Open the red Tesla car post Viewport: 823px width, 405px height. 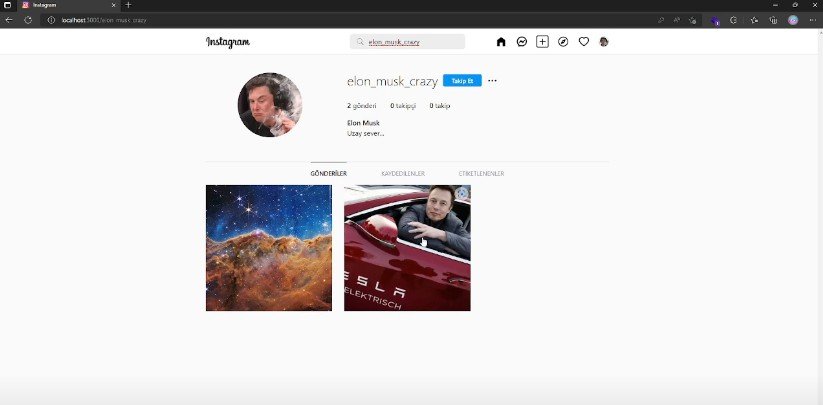tap(407, 248)
